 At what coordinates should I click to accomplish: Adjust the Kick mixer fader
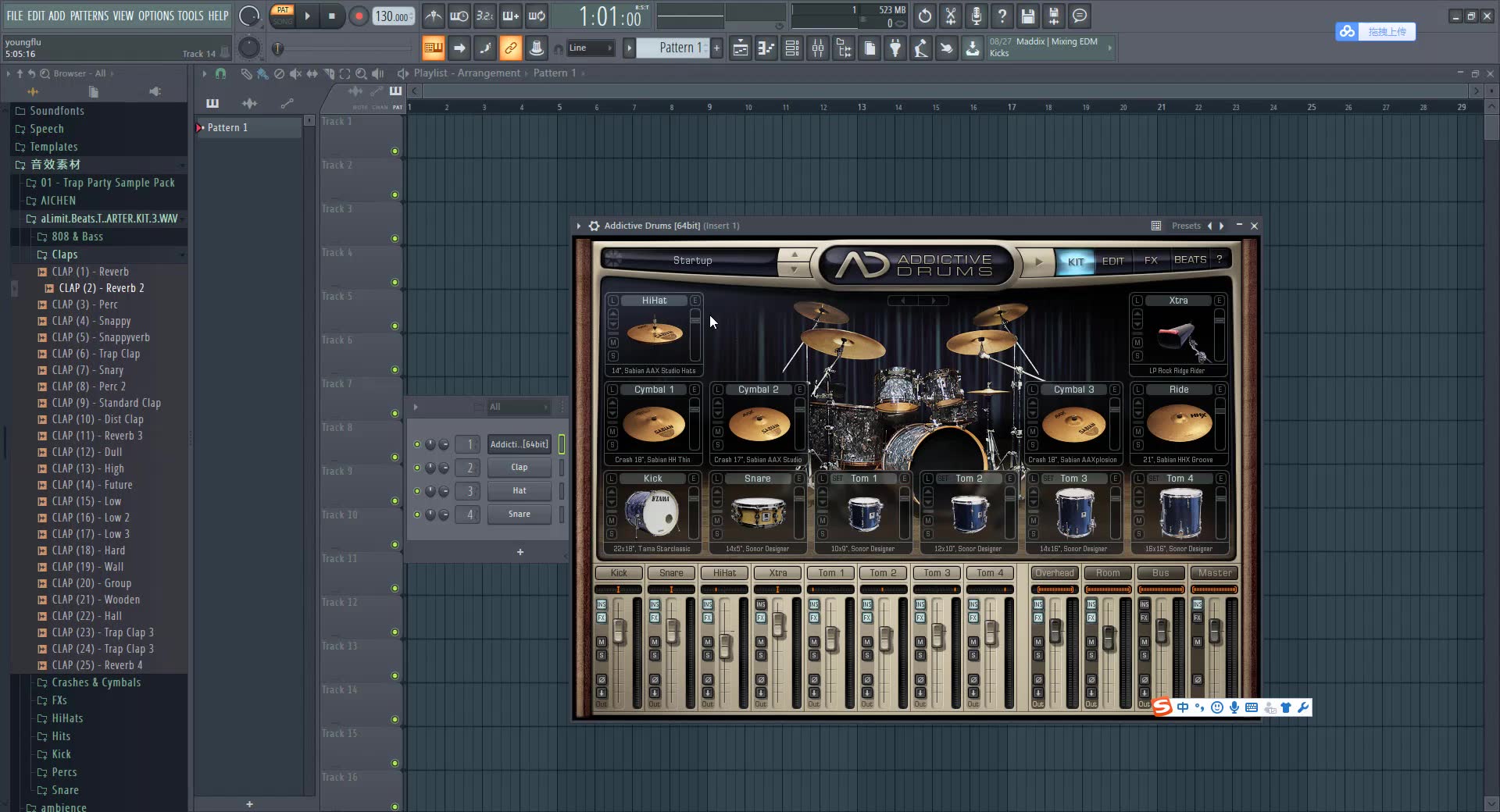pyautogui.click(x=620, y=631)
